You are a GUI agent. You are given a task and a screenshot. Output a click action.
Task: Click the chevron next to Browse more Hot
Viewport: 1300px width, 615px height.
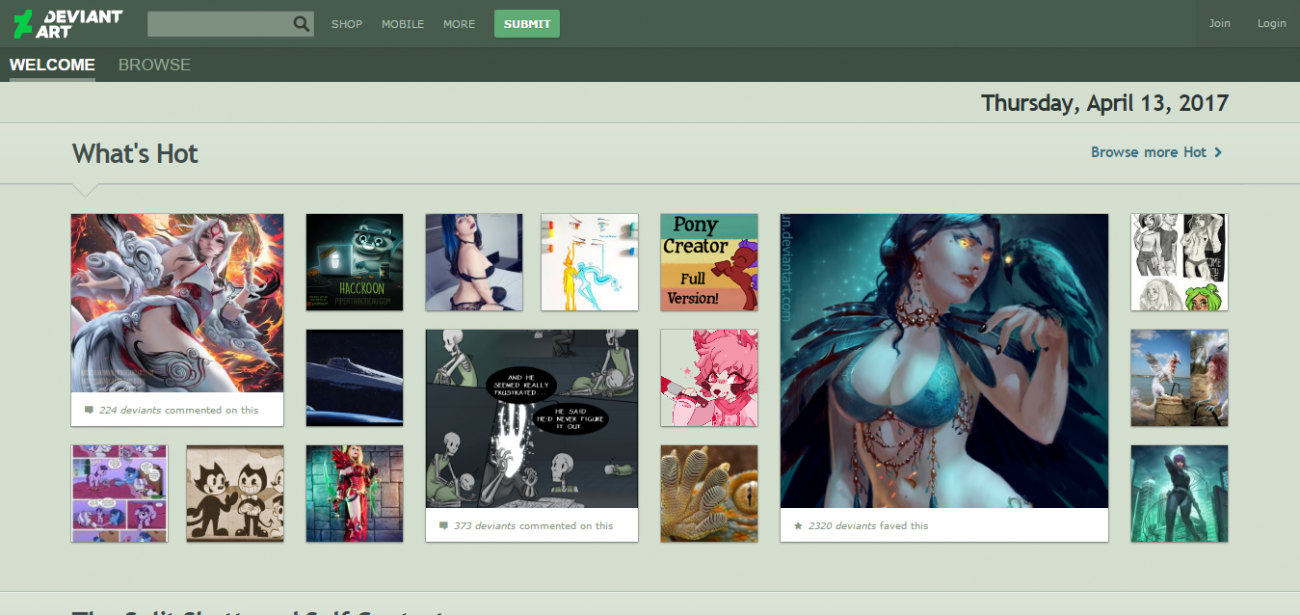[1219, 152]
